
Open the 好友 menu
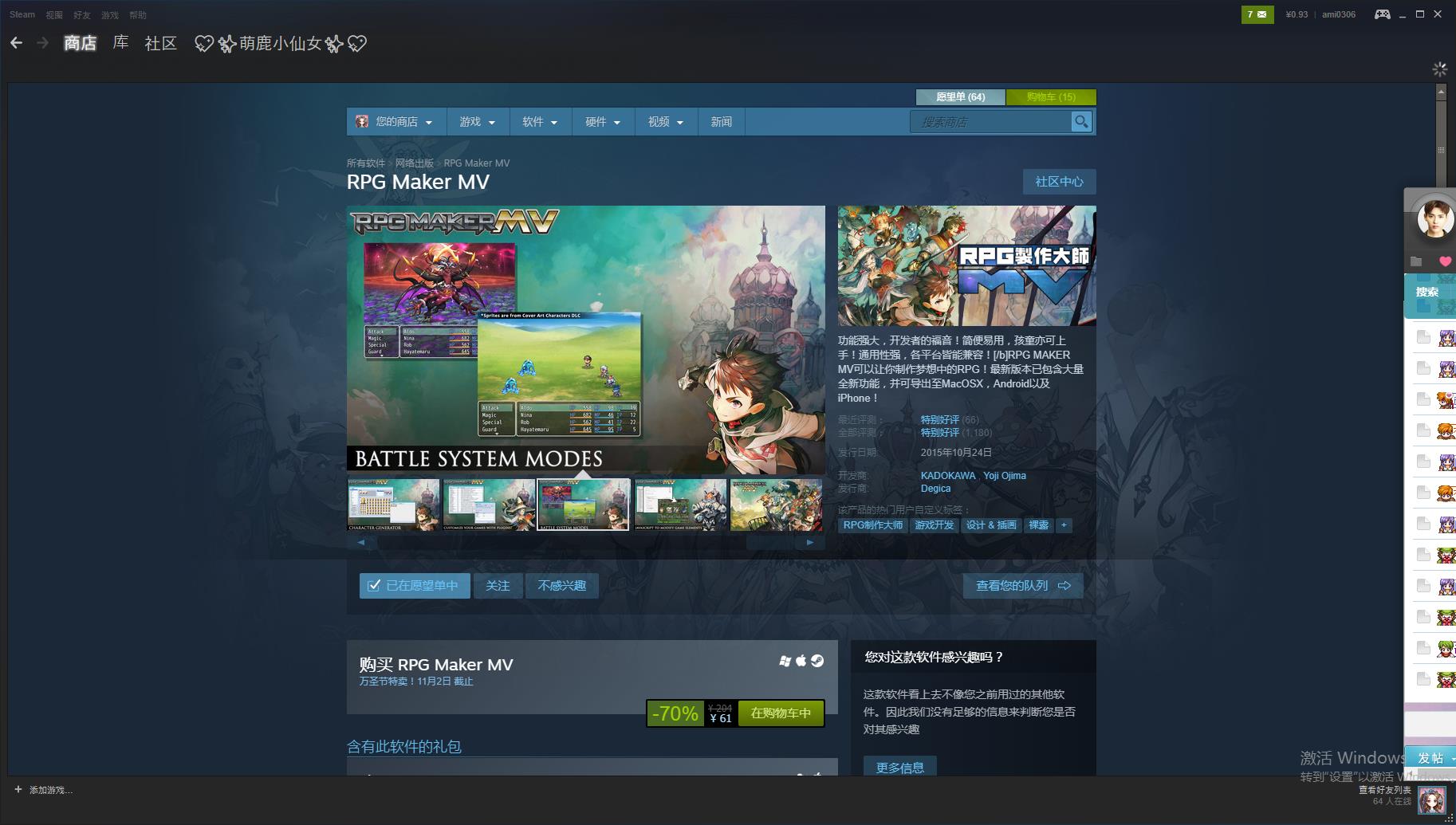coord(82,14)
